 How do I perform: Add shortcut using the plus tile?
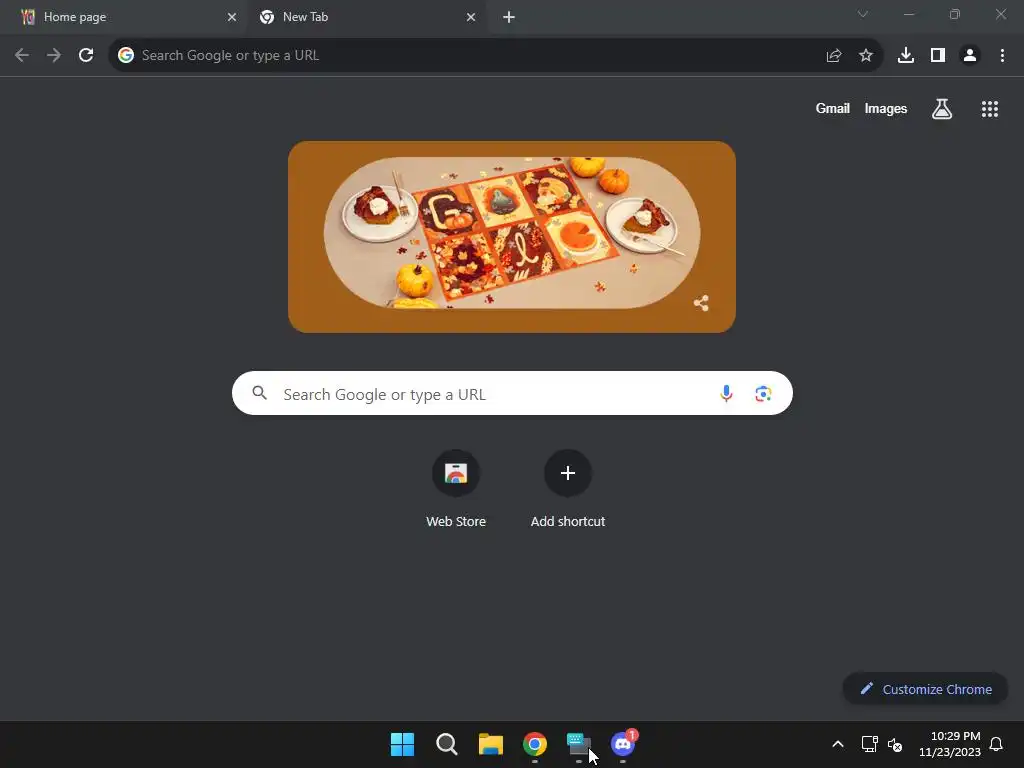coord(568,489)
